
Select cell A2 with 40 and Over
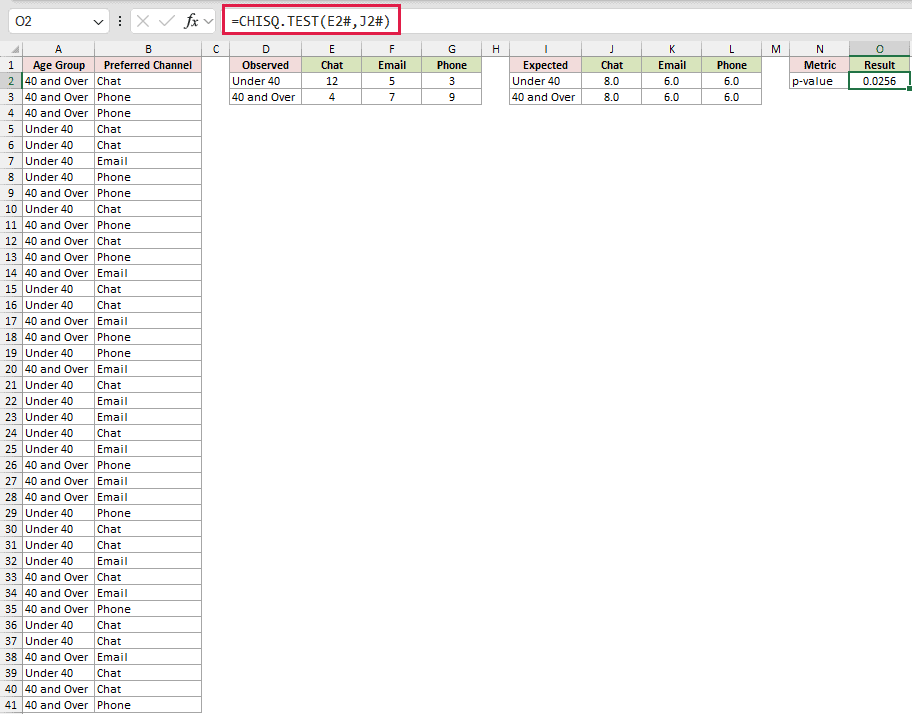click(58, 81)
